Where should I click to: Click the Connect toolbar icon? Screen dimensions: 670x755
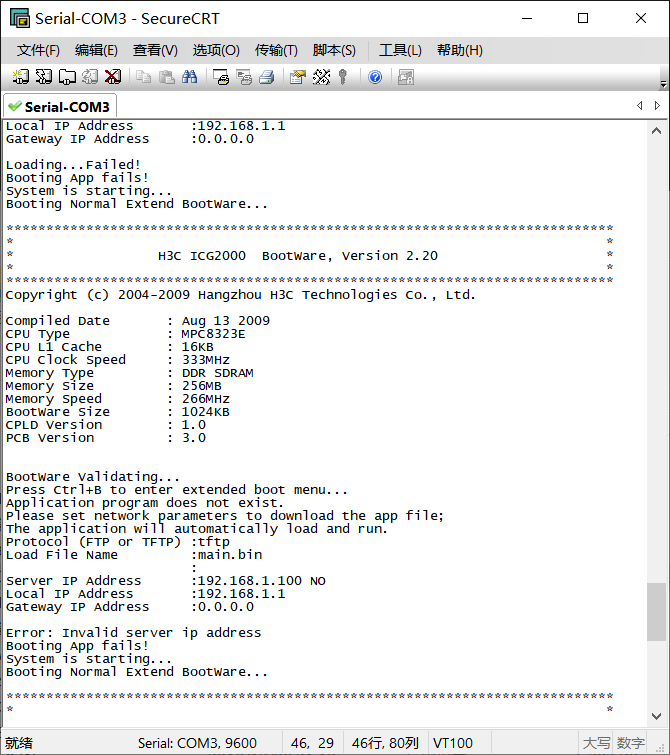tap(21, 77)
